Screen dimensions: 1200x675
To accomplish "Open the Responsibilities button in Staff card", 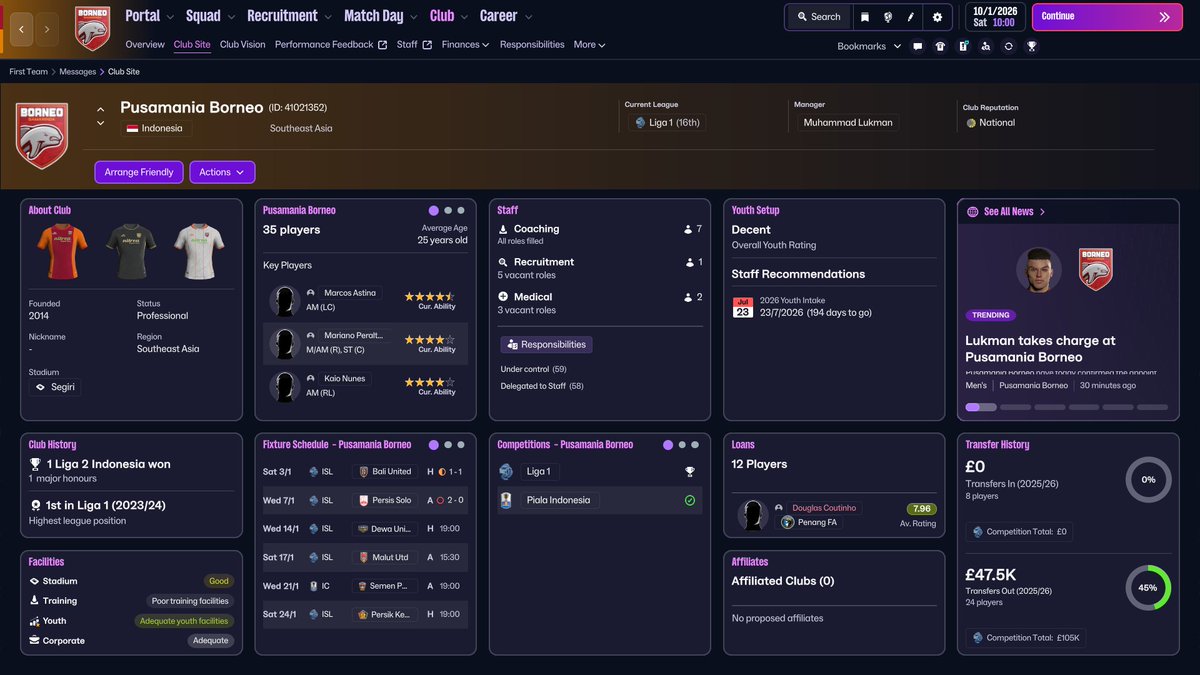I will [x=546, y=344].
